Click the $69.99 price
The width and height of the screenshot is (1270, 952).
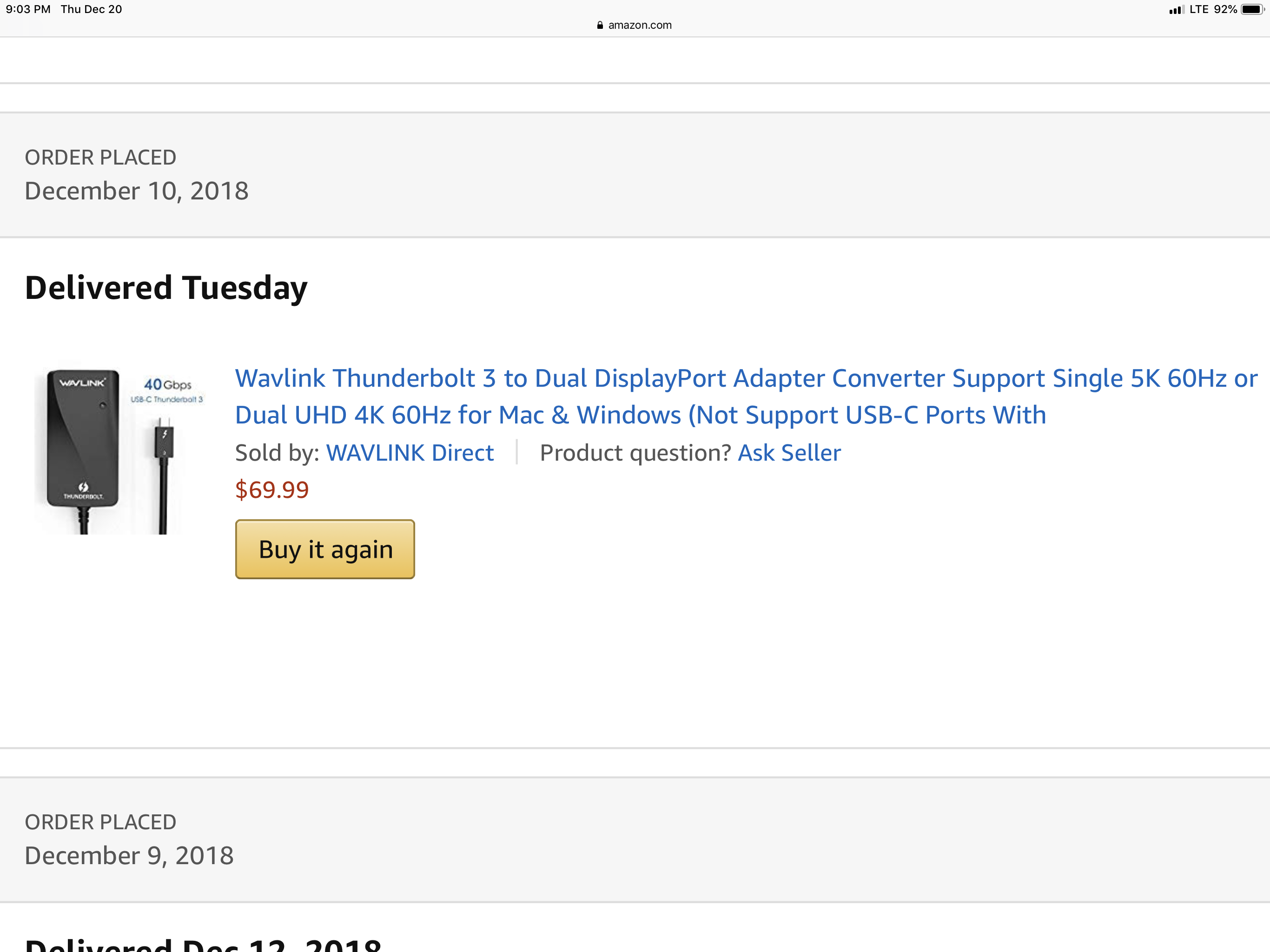click(x=272, y=490)
